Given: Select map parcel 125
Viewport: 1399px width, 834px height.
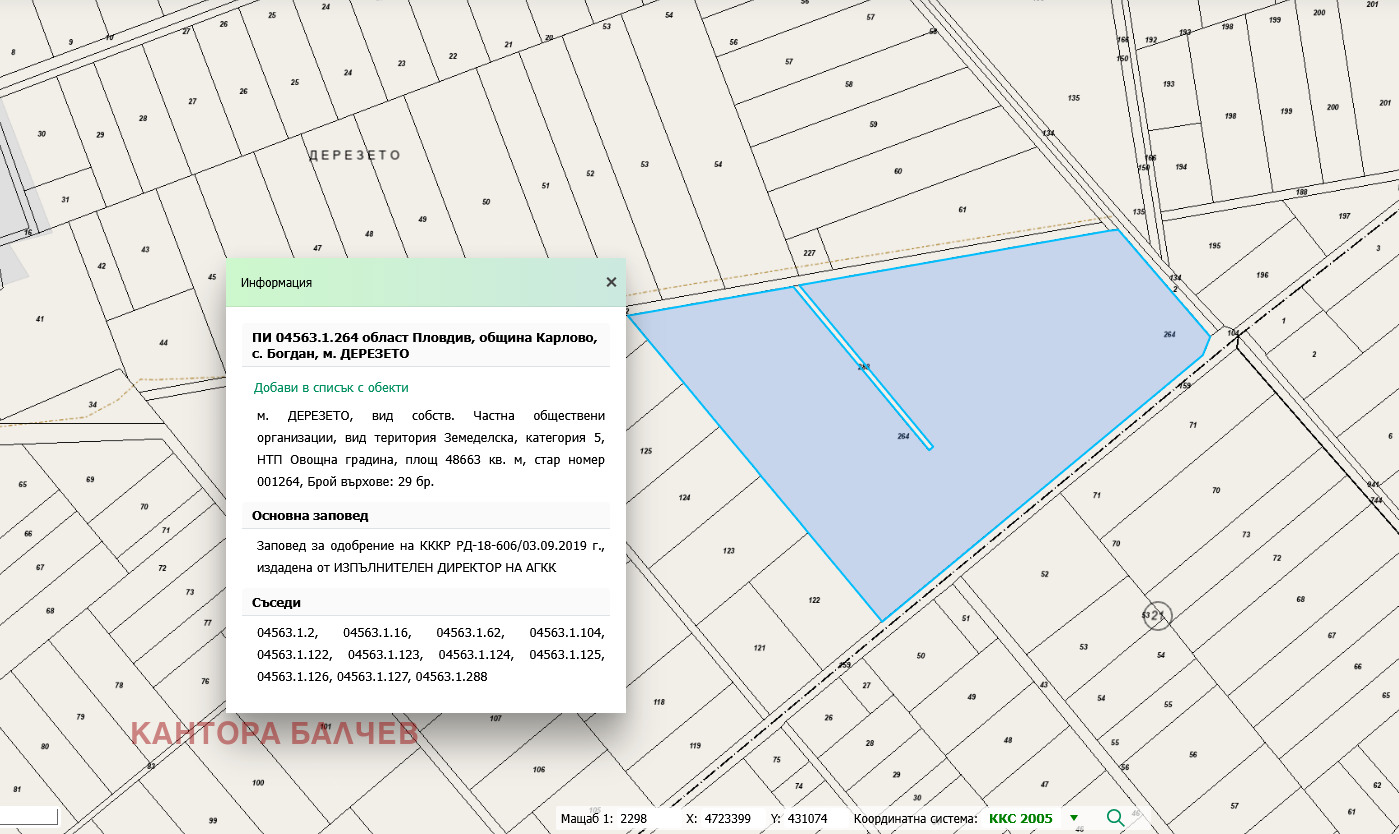Looking at the screenshot, I should point(646,451).
